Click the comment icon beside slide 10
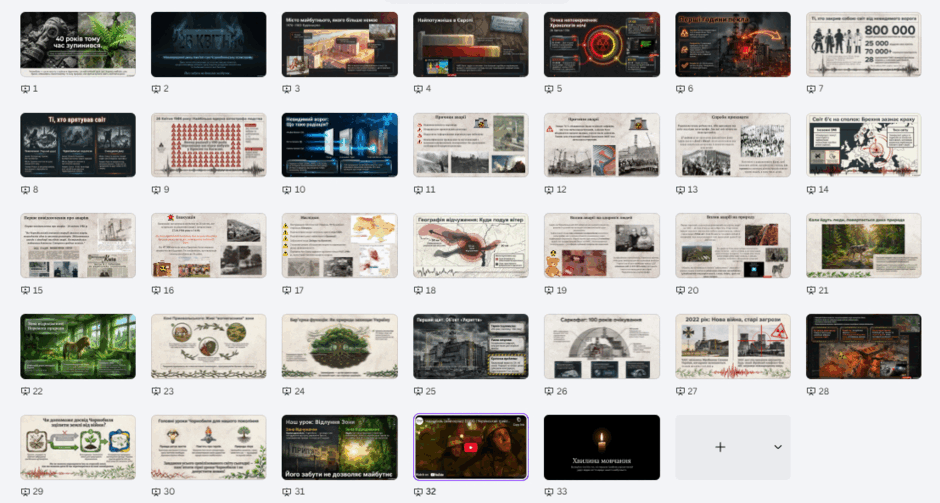 coord(287,189)
